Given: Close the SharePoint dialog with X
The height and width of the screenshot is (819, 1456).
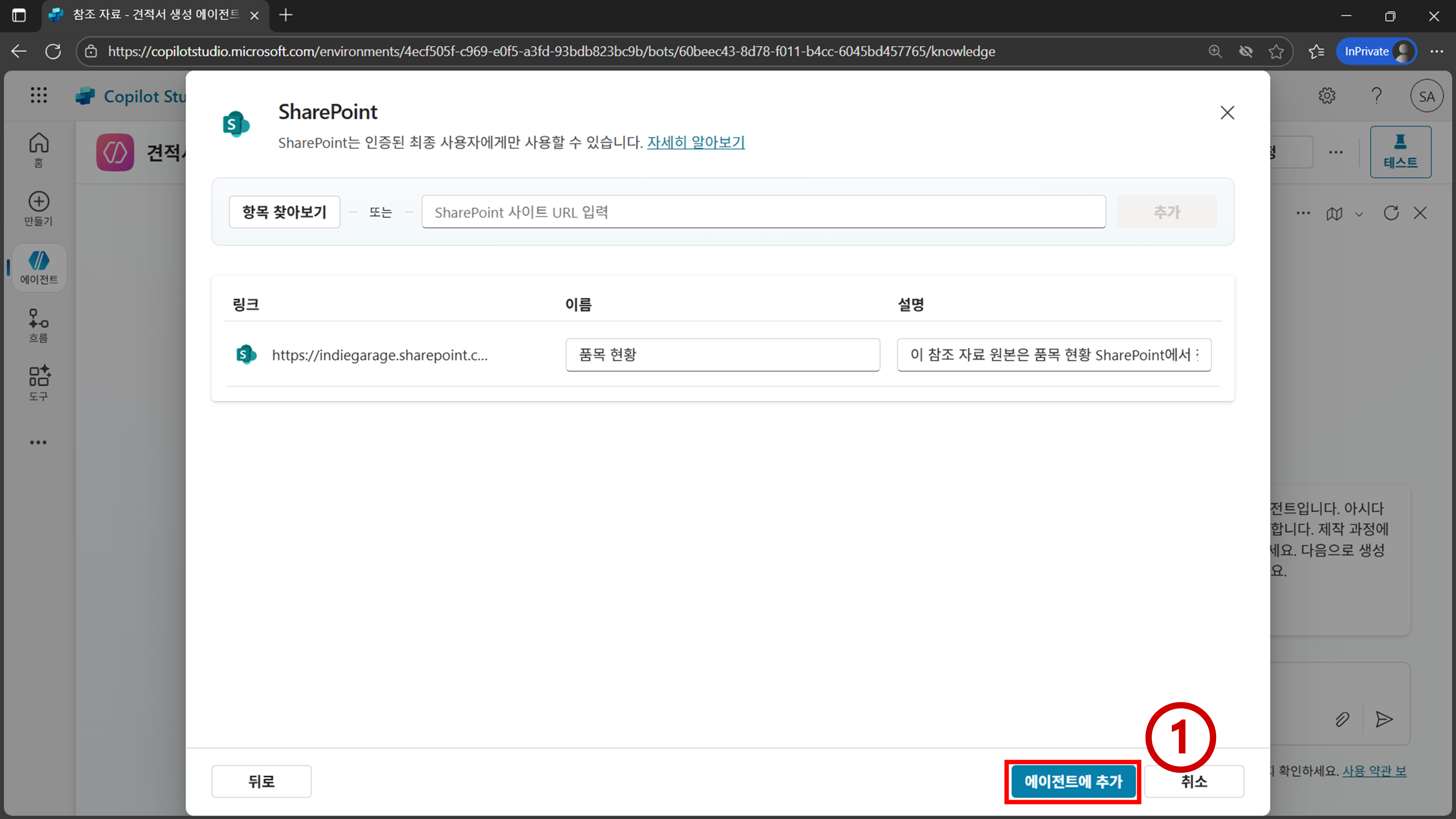Looking at the screenshot, I should (x=1227, y=112).
